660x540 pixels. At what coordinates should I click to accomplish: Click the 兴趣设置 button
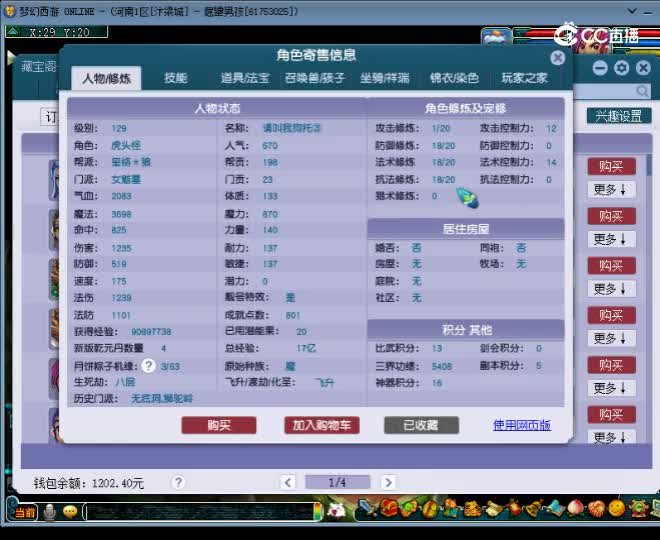pyautogui.click(x=619, y=116)
